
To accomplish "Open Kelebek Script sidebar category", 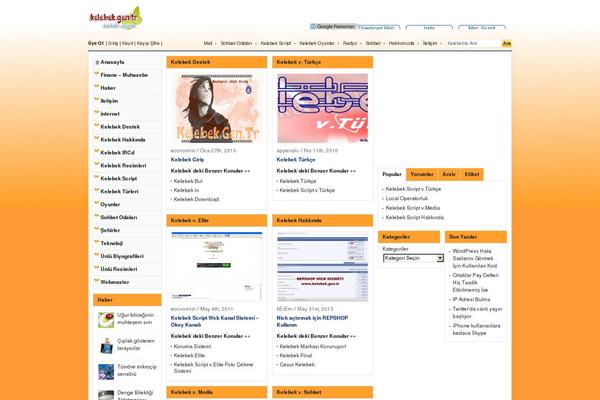I will 119,179.
